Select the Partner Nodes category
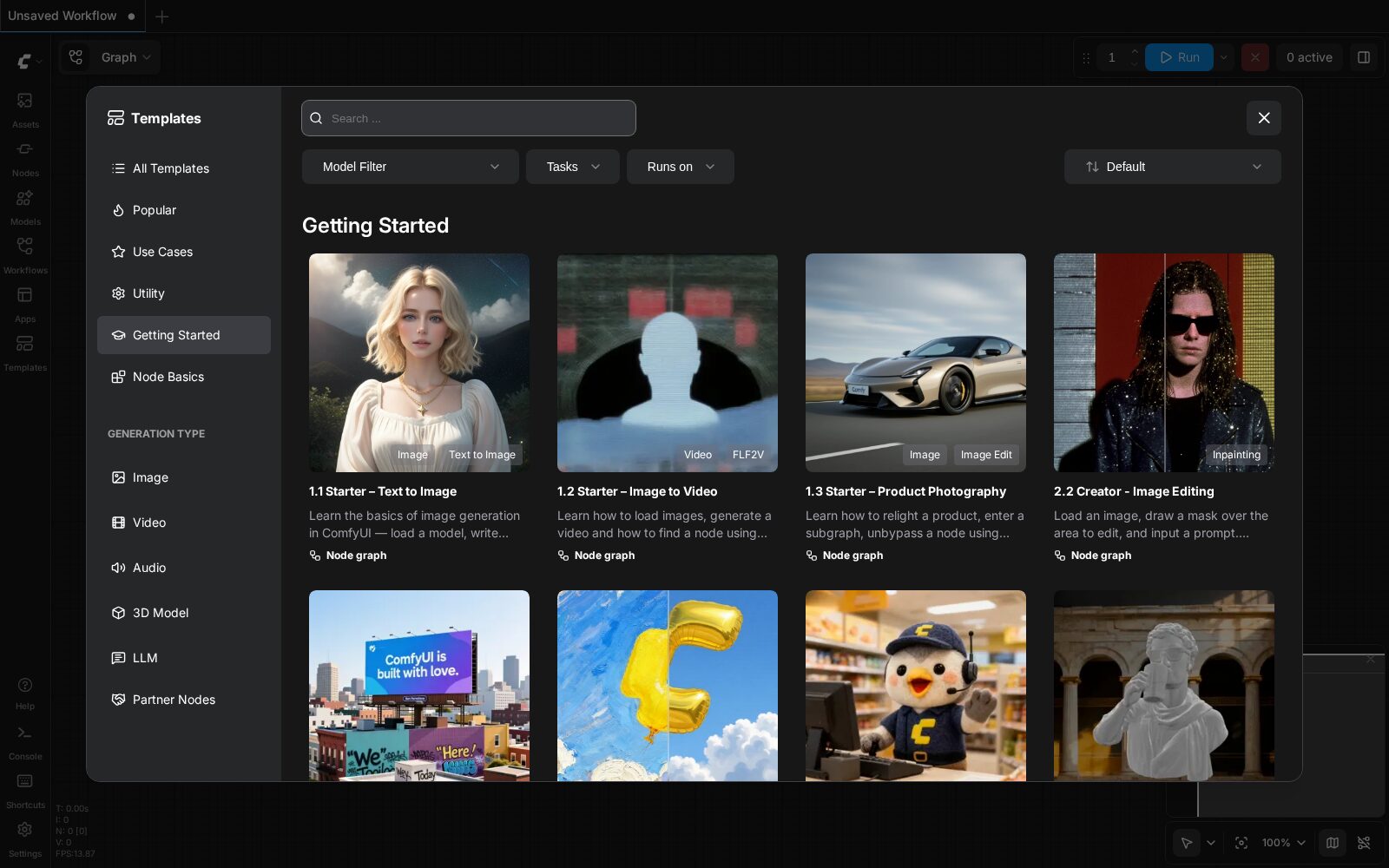 [184, 700]
